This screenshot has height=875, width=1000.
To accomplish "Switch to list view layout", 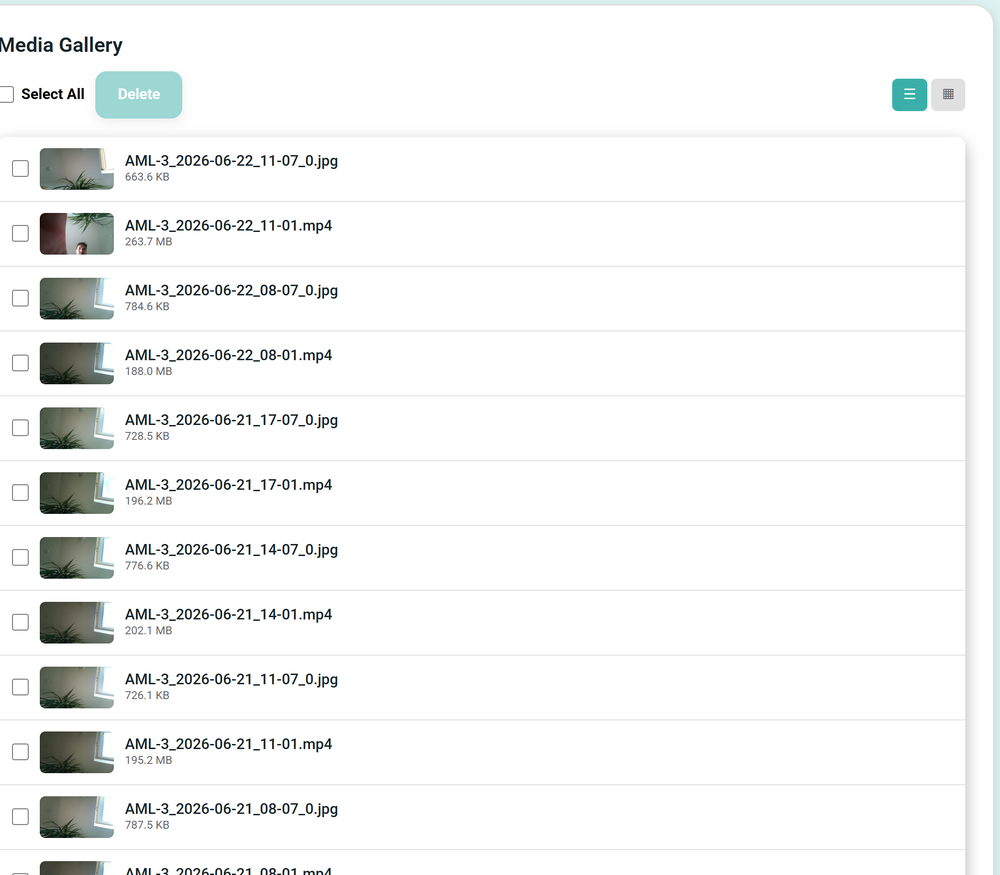I will (x=909, y=94).
